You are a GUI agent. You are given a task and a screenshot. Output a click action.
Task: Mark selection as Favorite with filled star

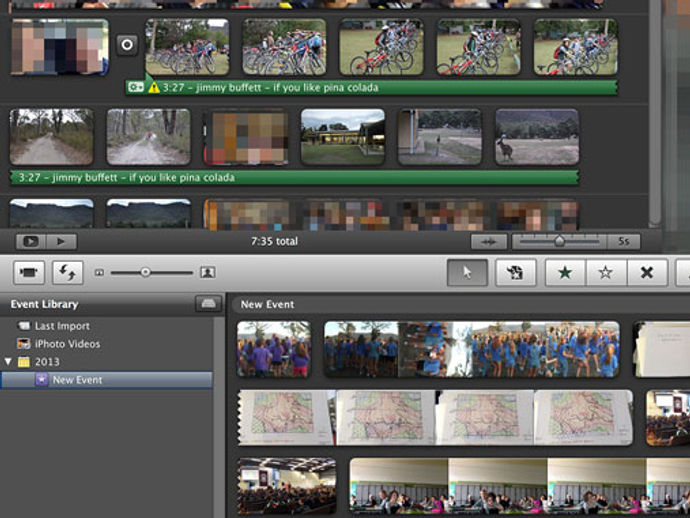click(565, 272)
